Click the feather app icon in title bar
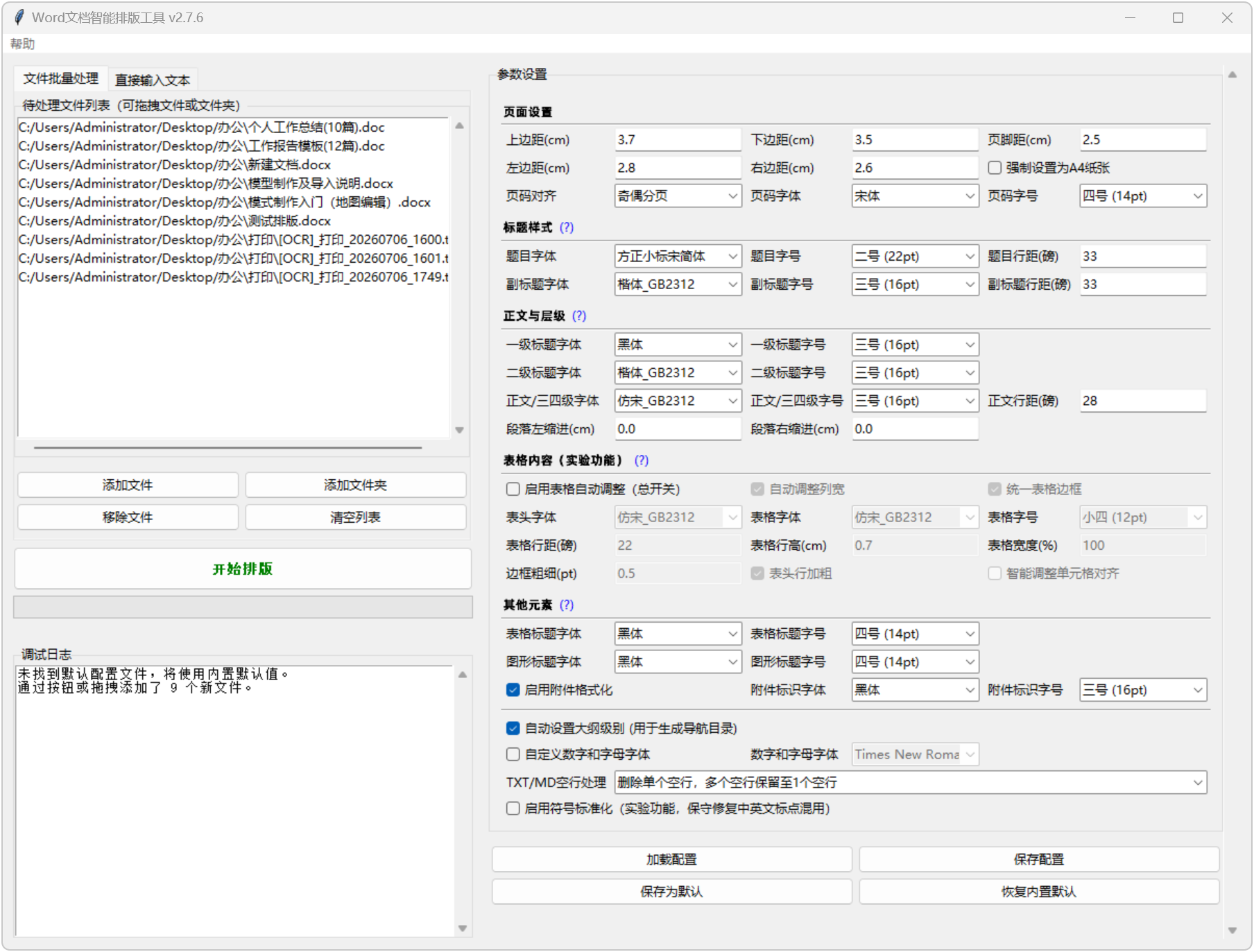This screenshot has height=952, width=1254. [x=19, y=17]
